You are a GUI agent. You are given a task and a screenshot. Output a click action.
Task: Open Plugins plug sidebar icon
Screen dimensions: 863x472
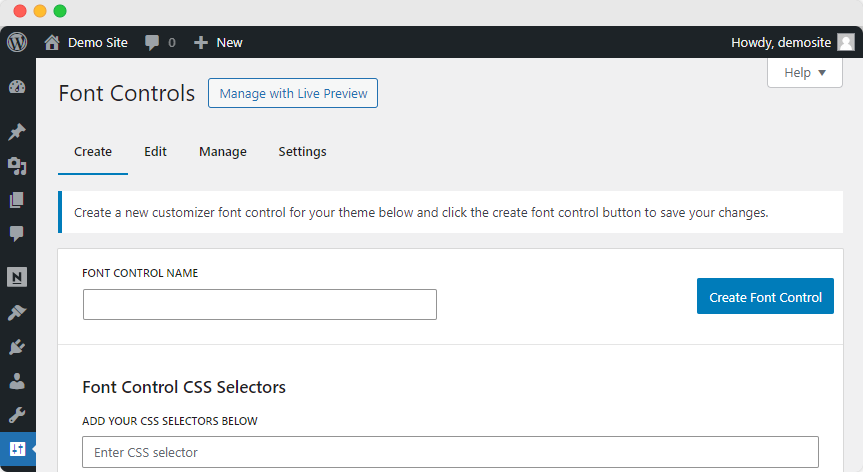(x=17, y=347)
